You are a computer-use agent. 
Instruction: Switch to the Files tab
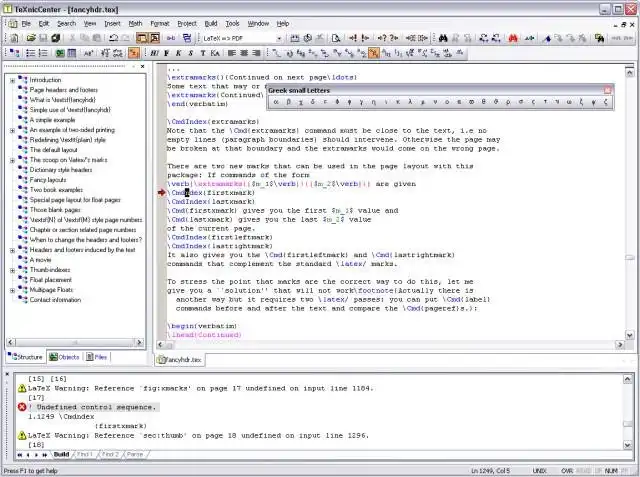click(x=99, y=356)
